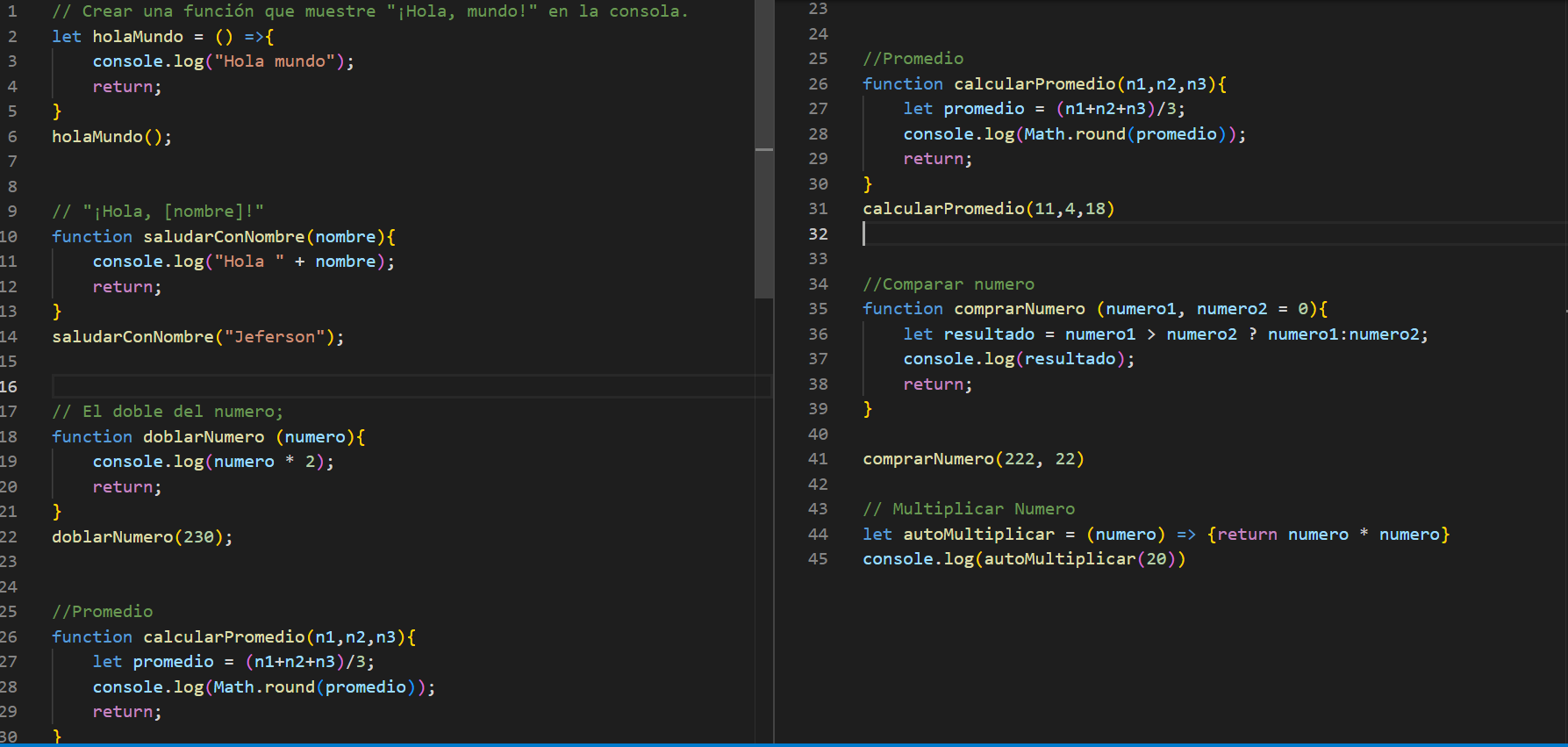The image size is (1568, 747).
Task: Click "function comprarNumero" declaration line
Action: 1095,309
